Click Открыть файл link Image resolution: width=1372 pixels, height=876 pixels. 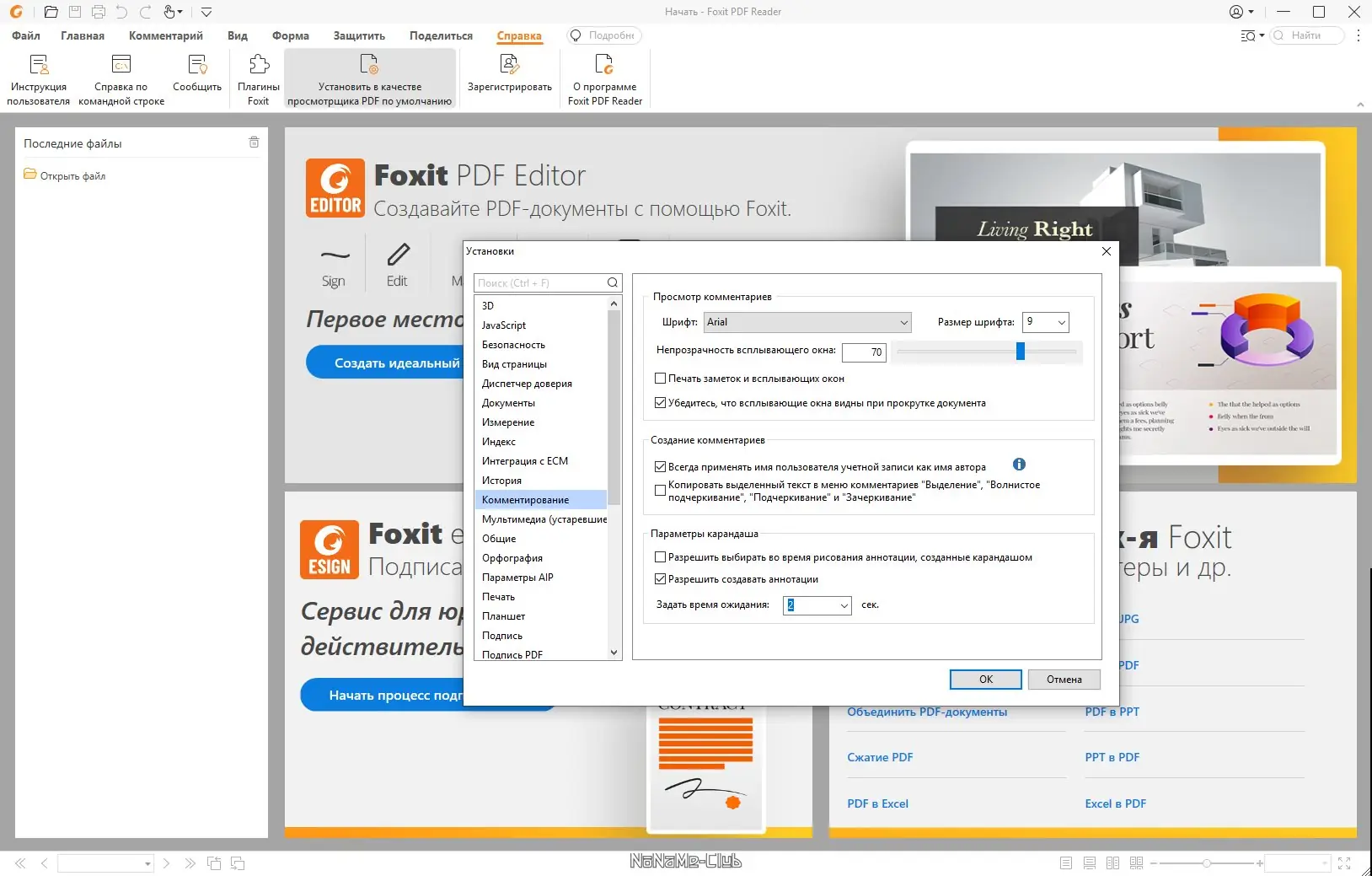(72, 176)
